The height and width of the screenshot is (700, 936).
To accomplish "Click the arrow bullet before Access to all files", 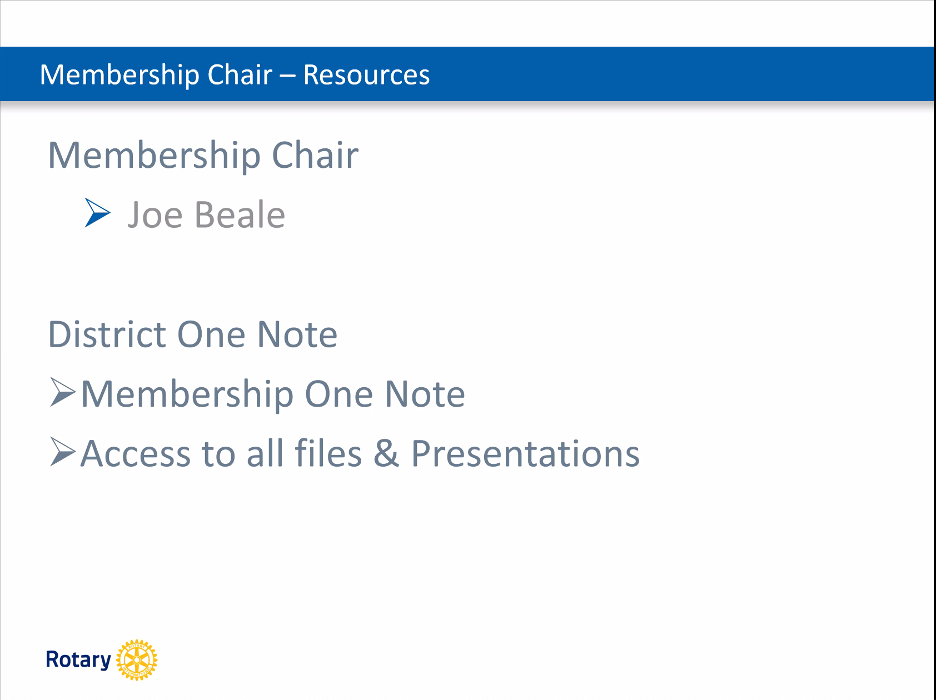I will (63, 454).
